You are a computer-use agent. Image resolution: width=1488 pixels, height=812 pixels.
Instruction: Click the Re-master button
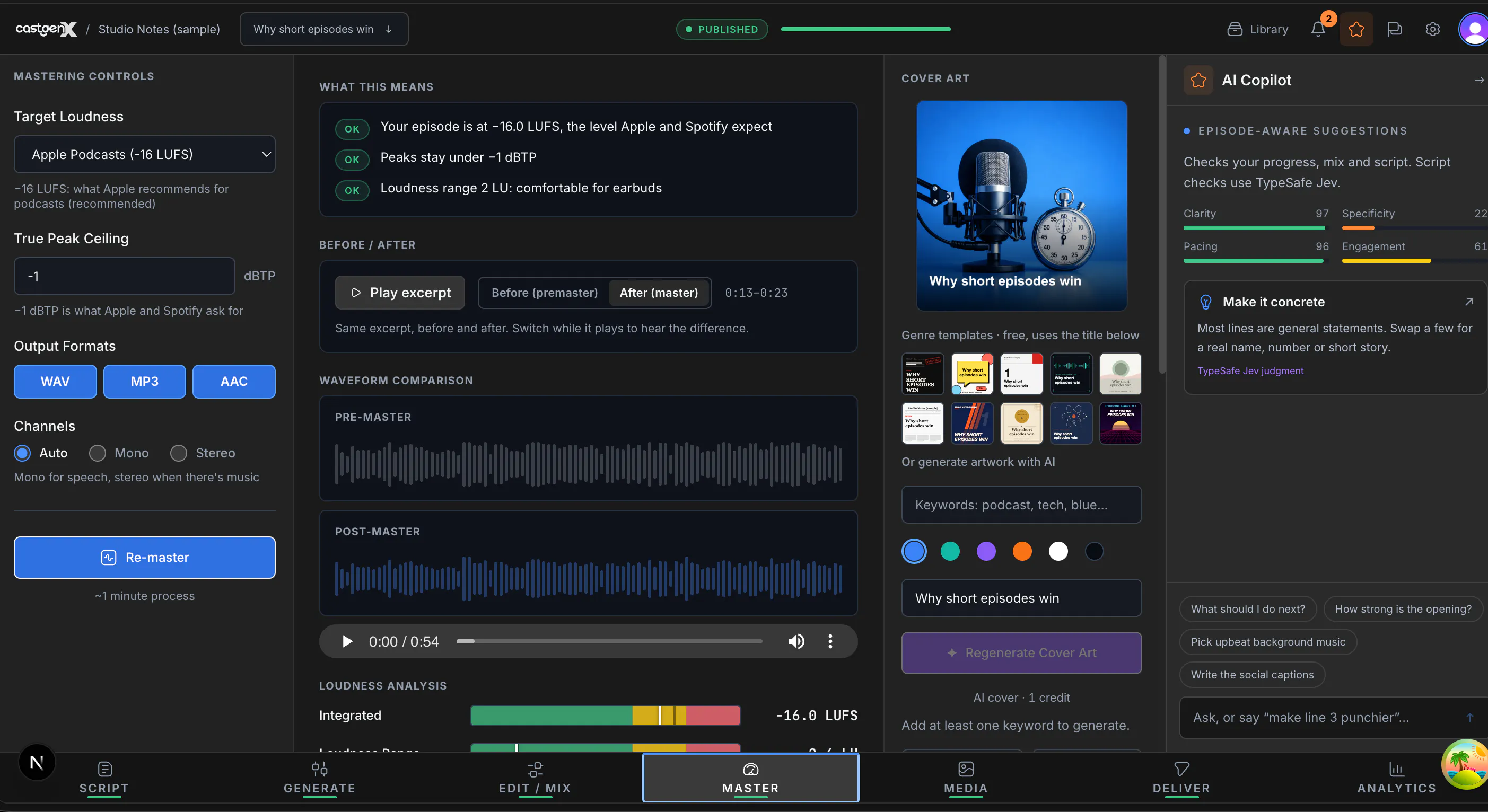tap(144, 557)
